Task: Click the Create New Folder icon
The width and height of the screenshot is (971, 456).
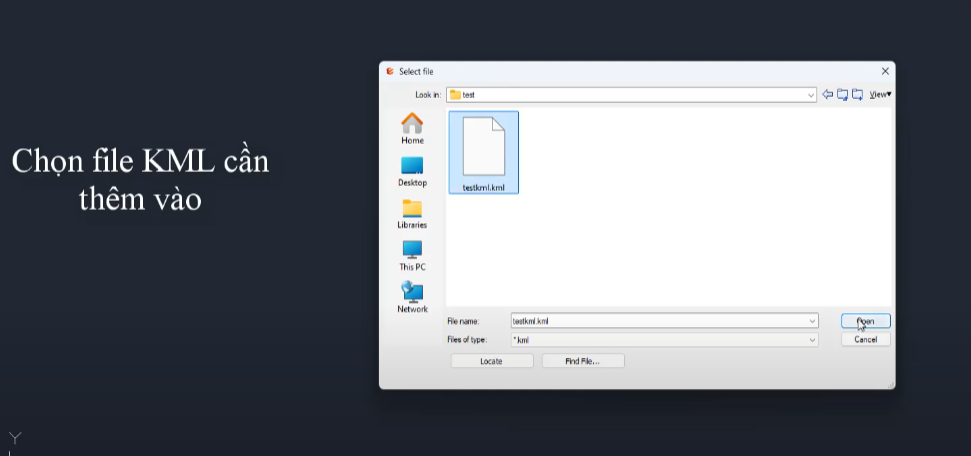Action: click(x=857, y=95)
